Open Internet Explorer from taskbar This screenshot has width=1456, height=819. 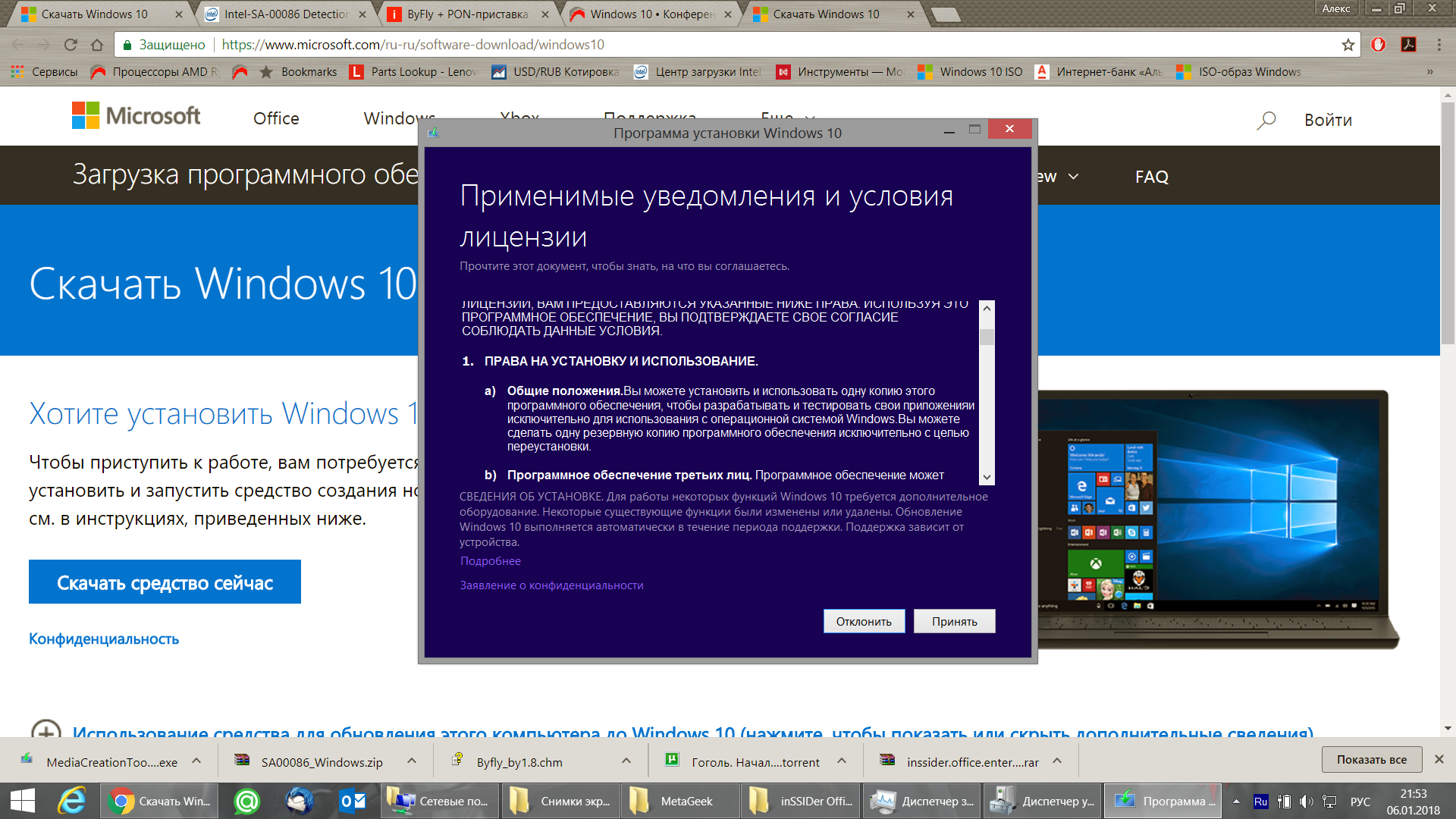tap(72, 801)
